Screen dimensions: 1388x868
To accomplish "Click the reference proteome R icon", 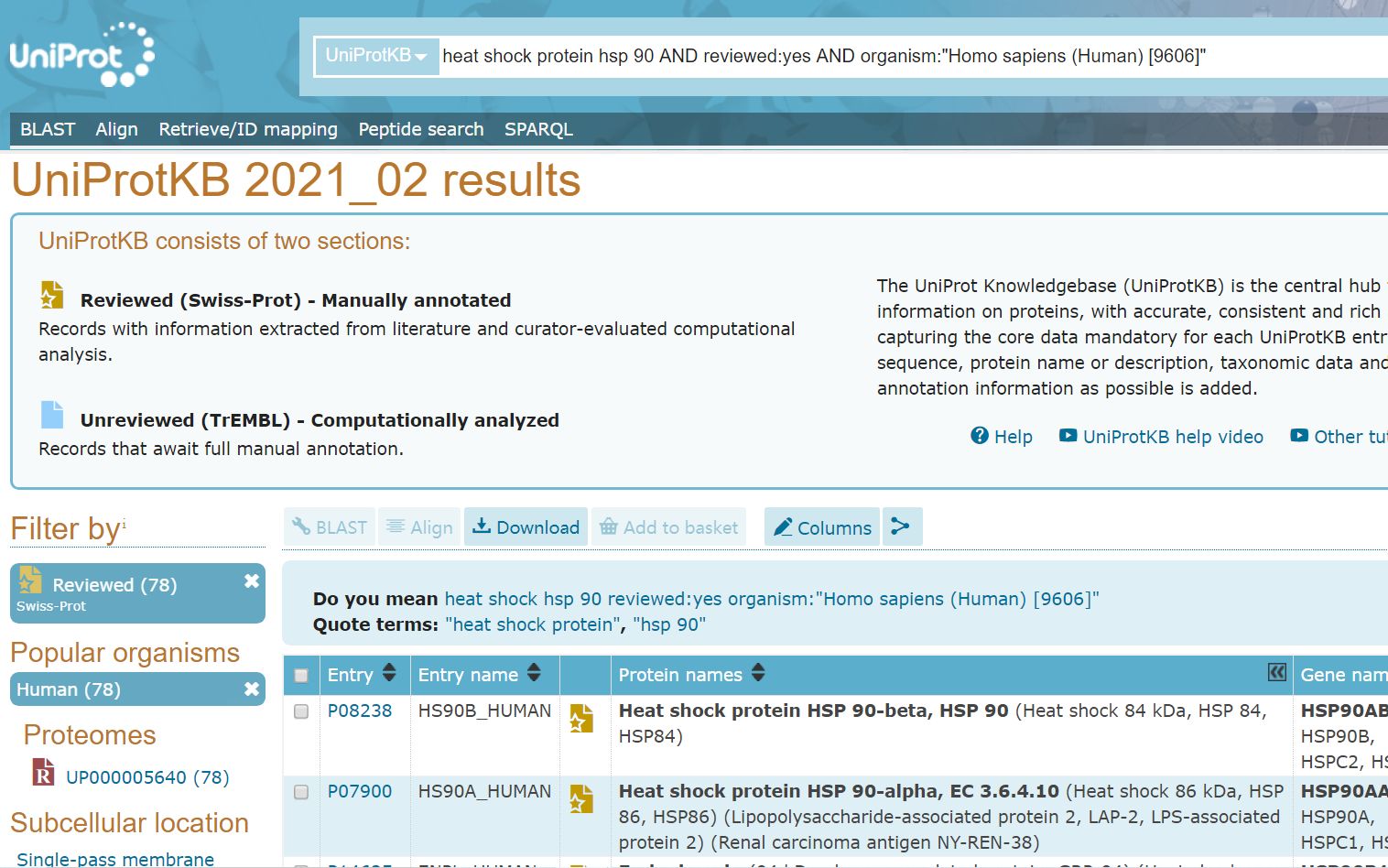I will [43, 773].
